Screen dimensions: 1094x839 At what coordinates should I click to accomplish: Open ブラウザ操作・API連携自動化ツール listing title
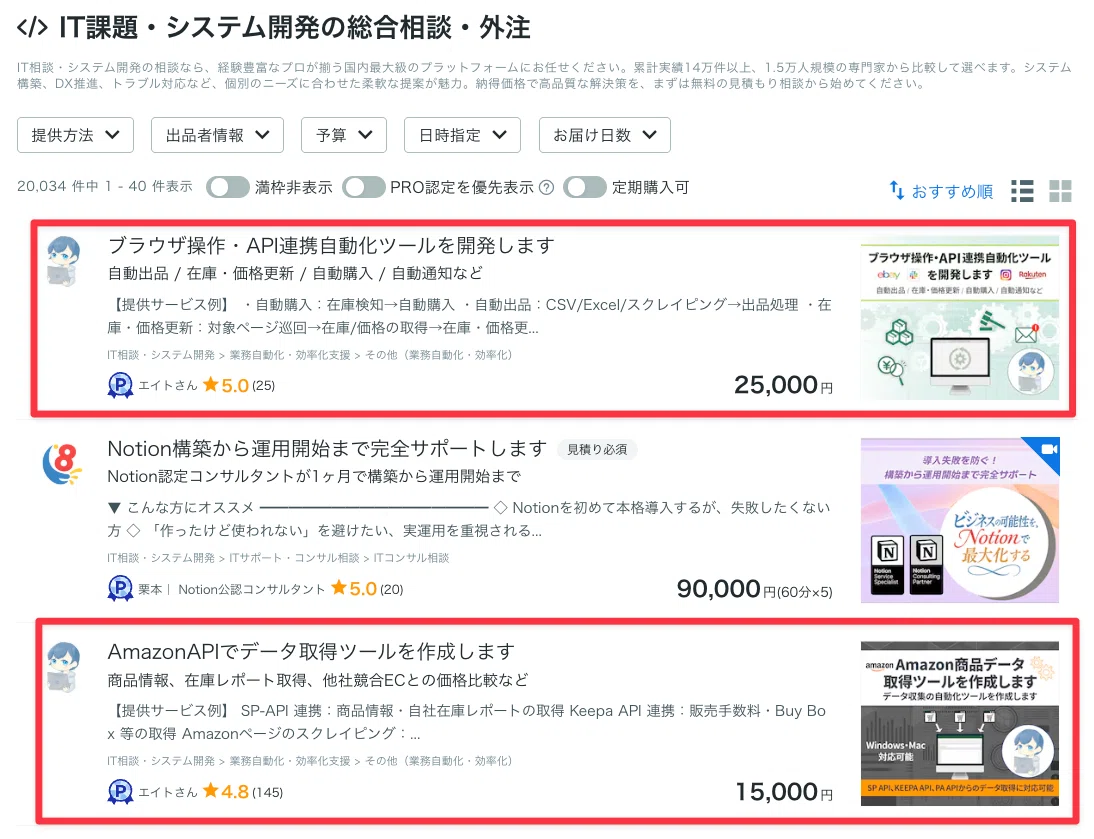[331, 245]
